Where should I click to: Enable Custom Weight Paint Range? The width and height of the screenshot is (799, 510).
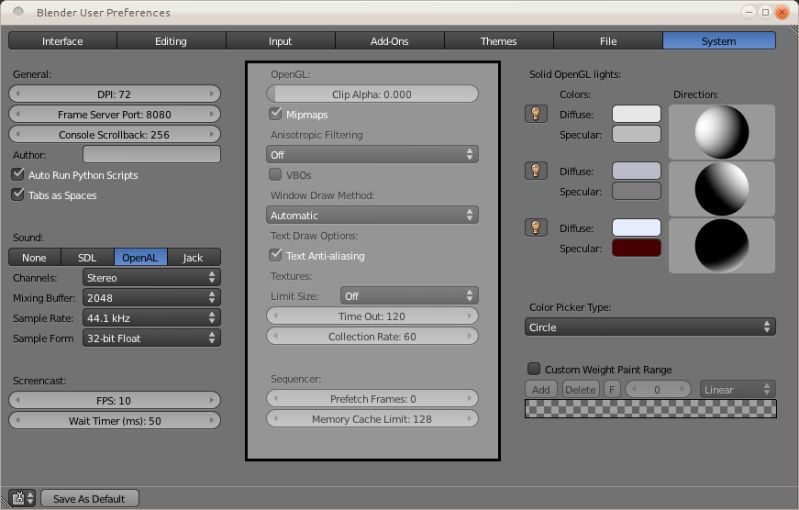[534, 368]
